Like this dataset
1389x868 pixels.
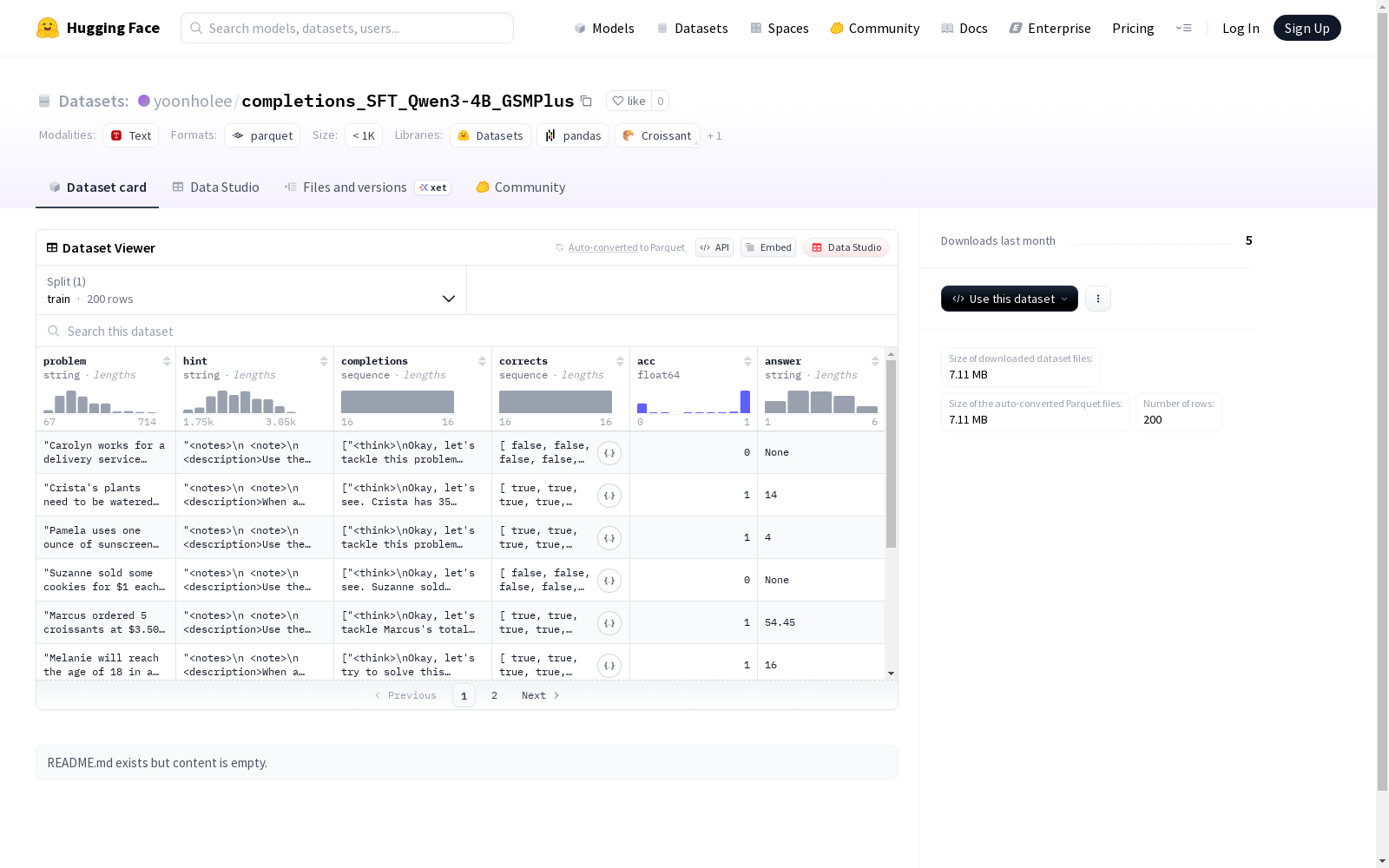pyautogui.click(x=629, y=101)
